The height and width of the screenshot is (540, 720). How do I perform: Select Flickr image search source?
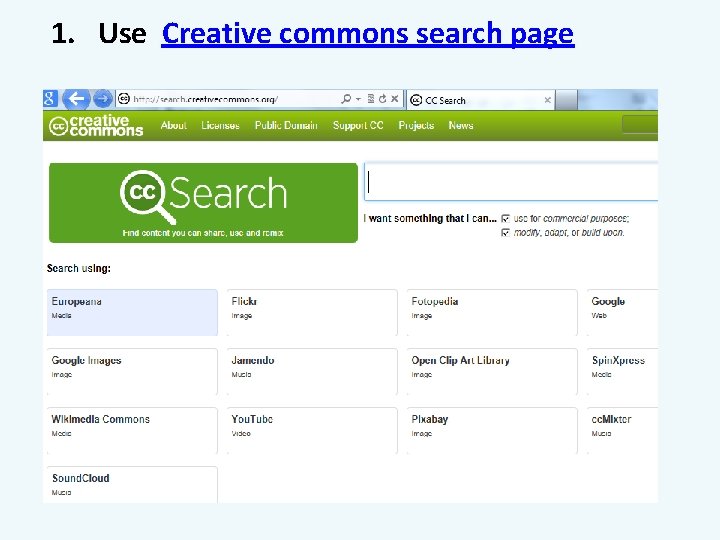point(312,312)
